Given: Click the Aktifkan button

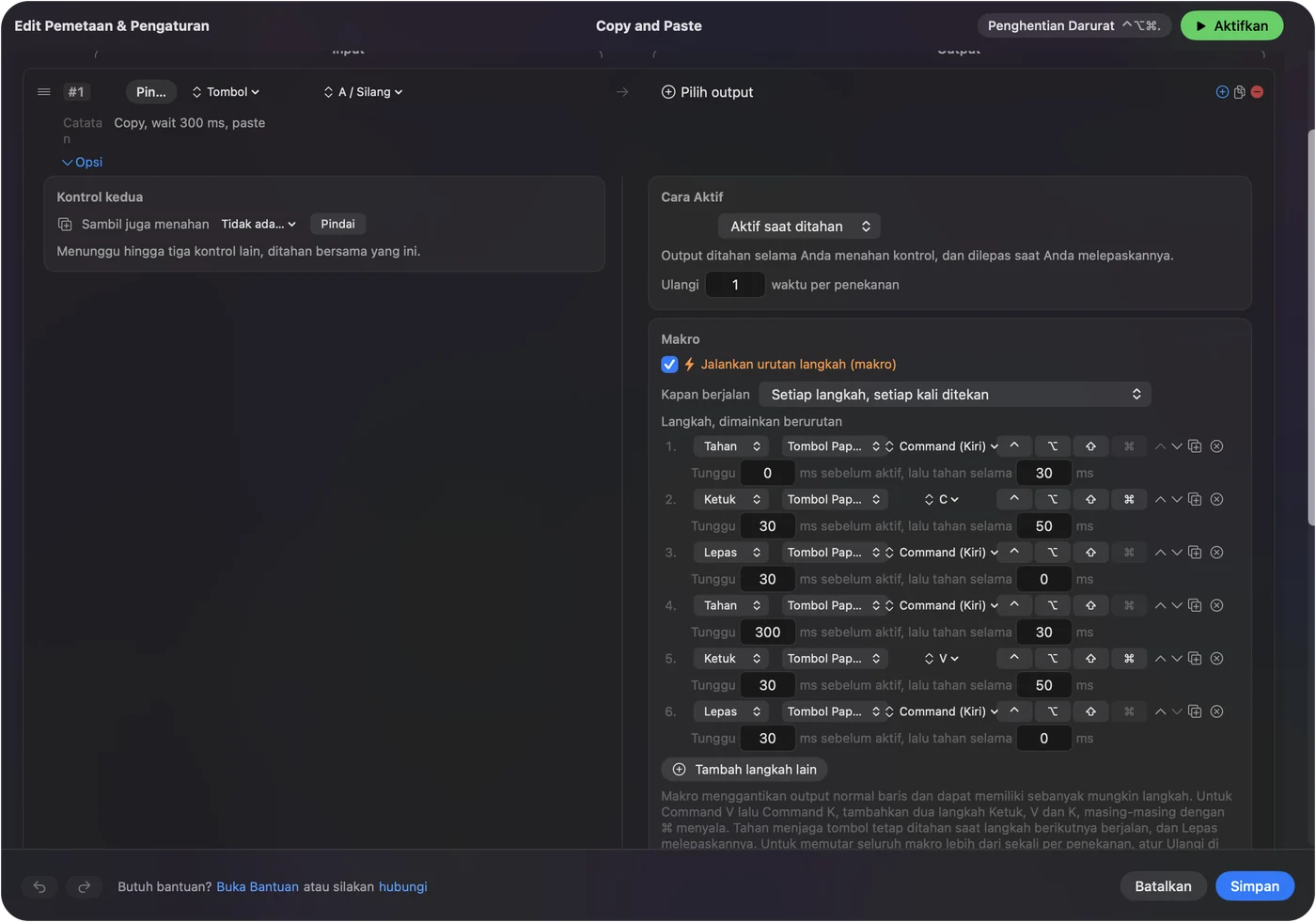Looking at the screenshot, I should [1231, 26].
